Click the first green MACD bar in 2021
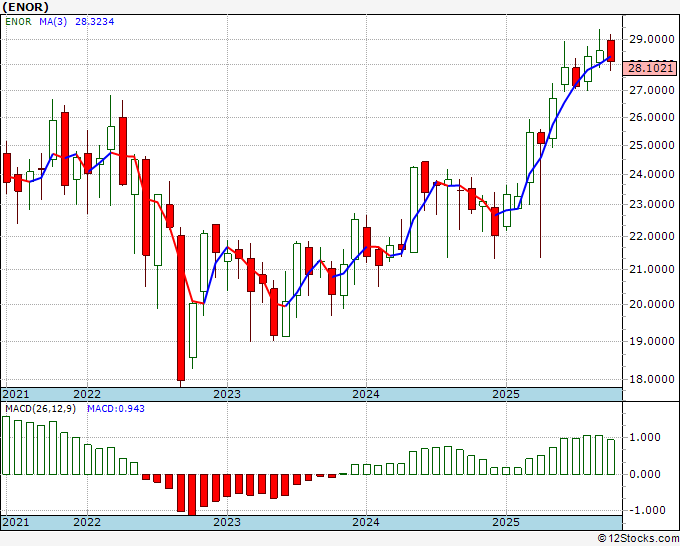 (6, 445)
